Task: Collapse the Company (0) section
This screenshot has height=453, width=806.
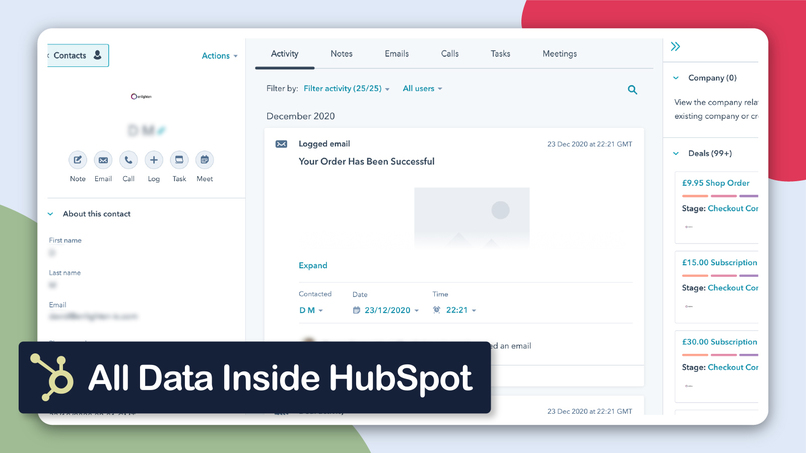Action: 676,78
